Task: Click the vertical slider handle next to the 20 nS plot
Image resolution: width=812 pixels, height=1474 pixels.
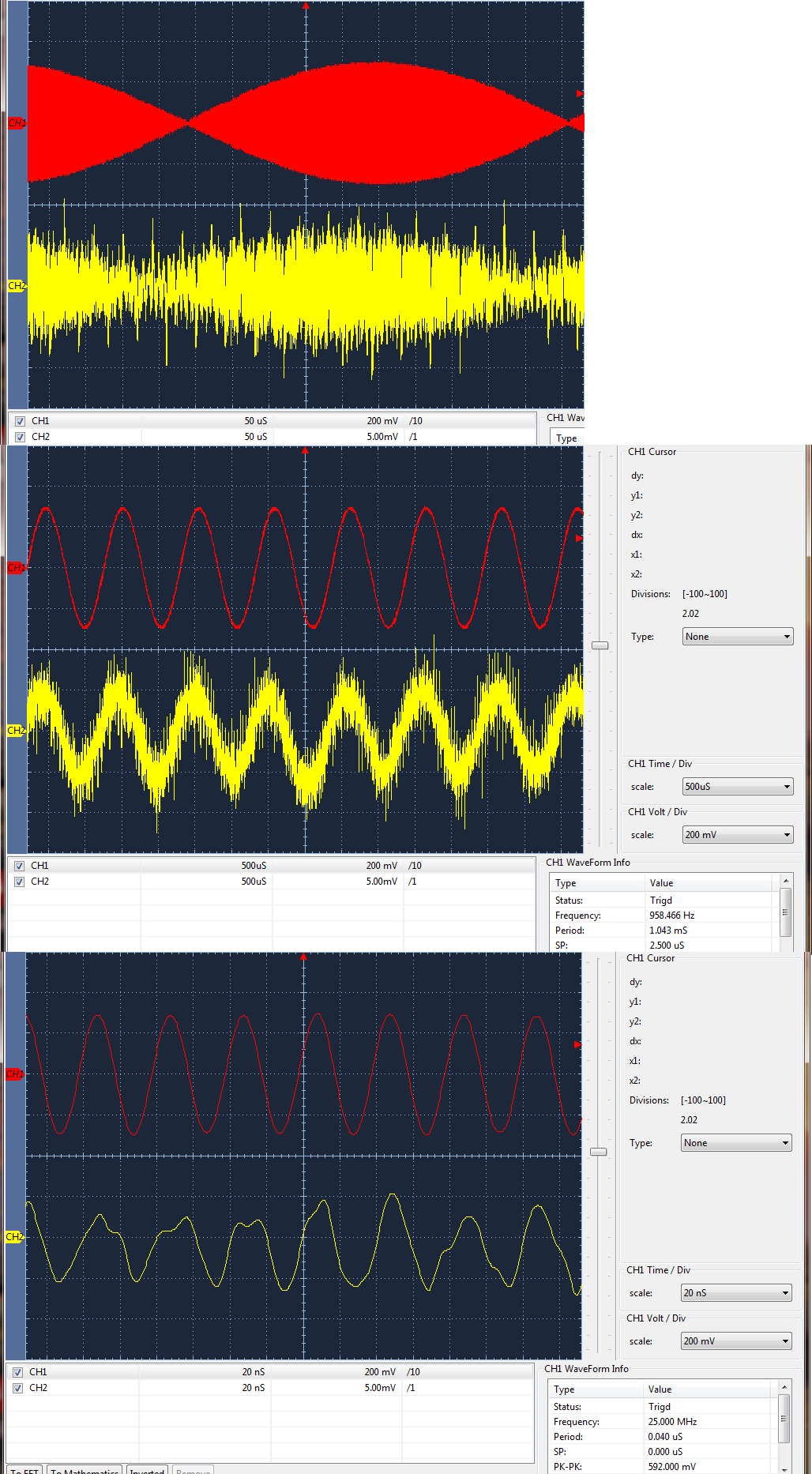Action: click(x=599, y=1152)
